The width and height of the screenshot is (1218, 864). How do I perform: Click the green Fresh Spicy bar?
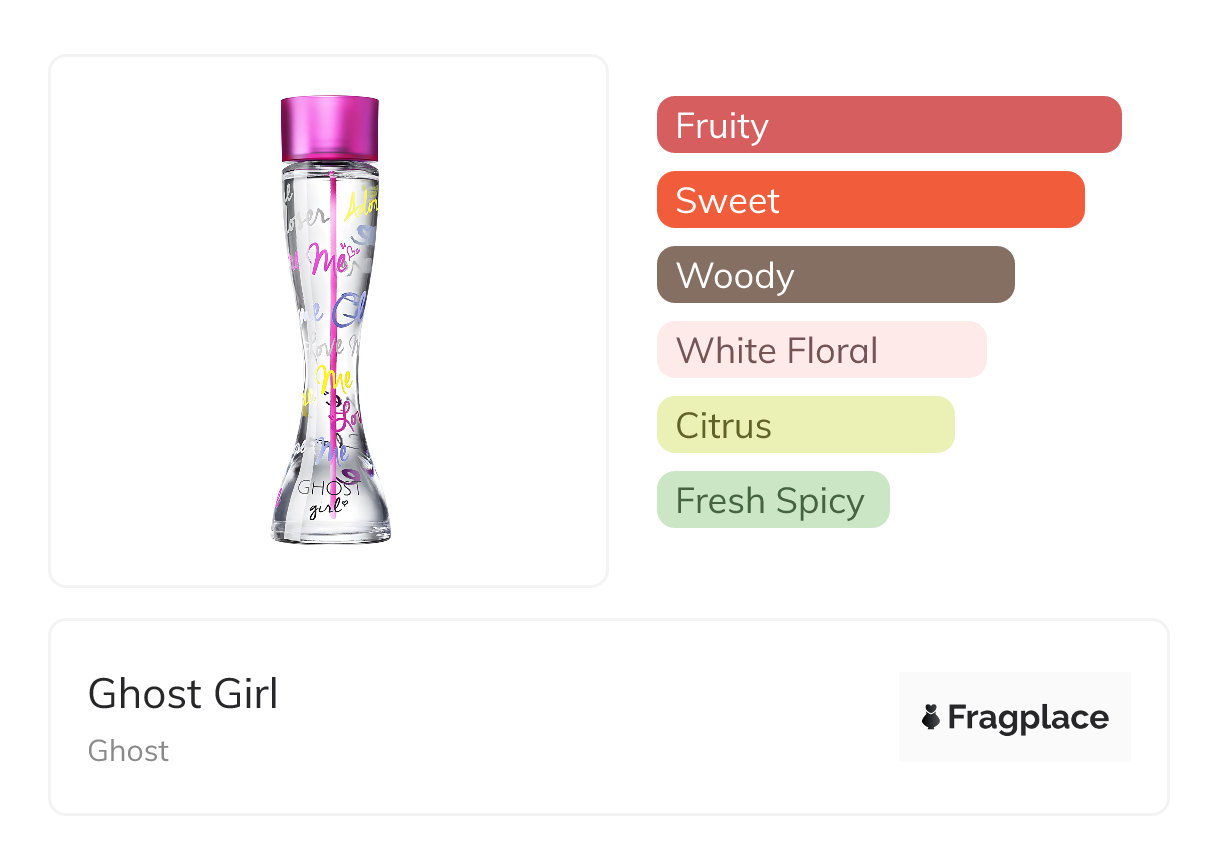[772, 500]
